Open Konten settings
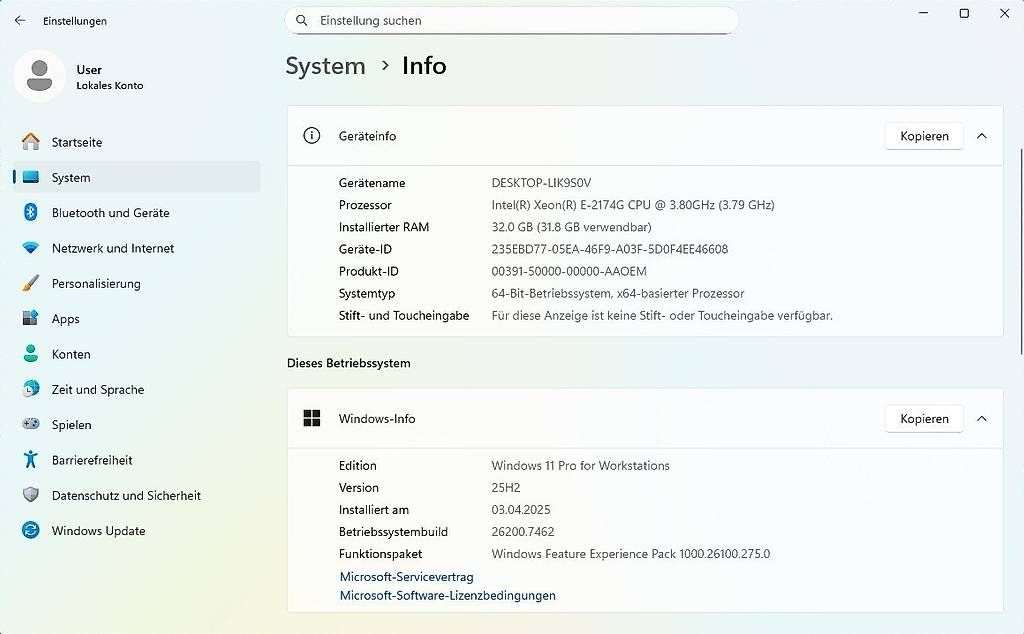Viewport: 1024px width, 634px height. coord(70,354)
